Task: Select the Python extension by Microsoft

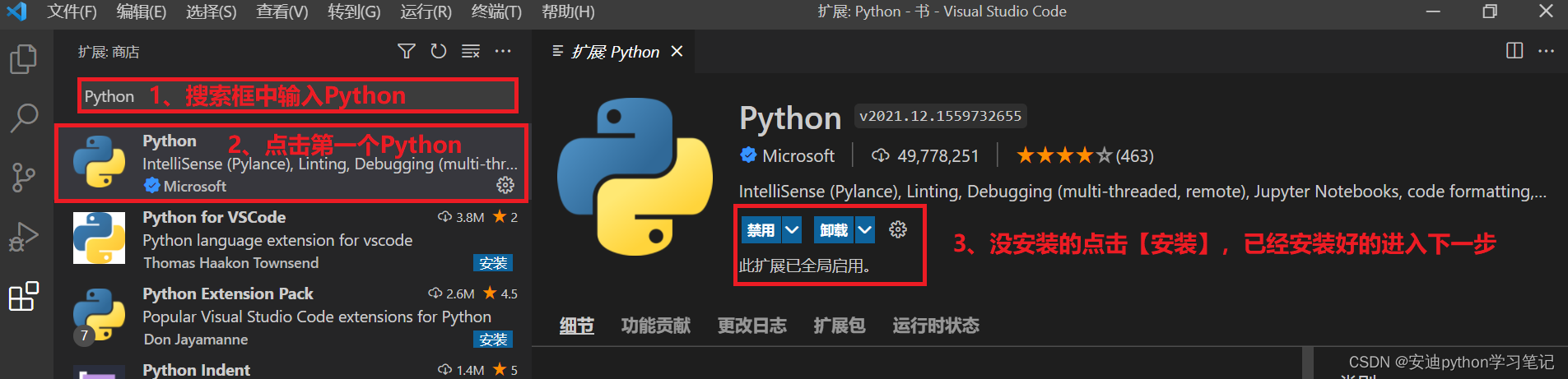Action: click(292, 163)
